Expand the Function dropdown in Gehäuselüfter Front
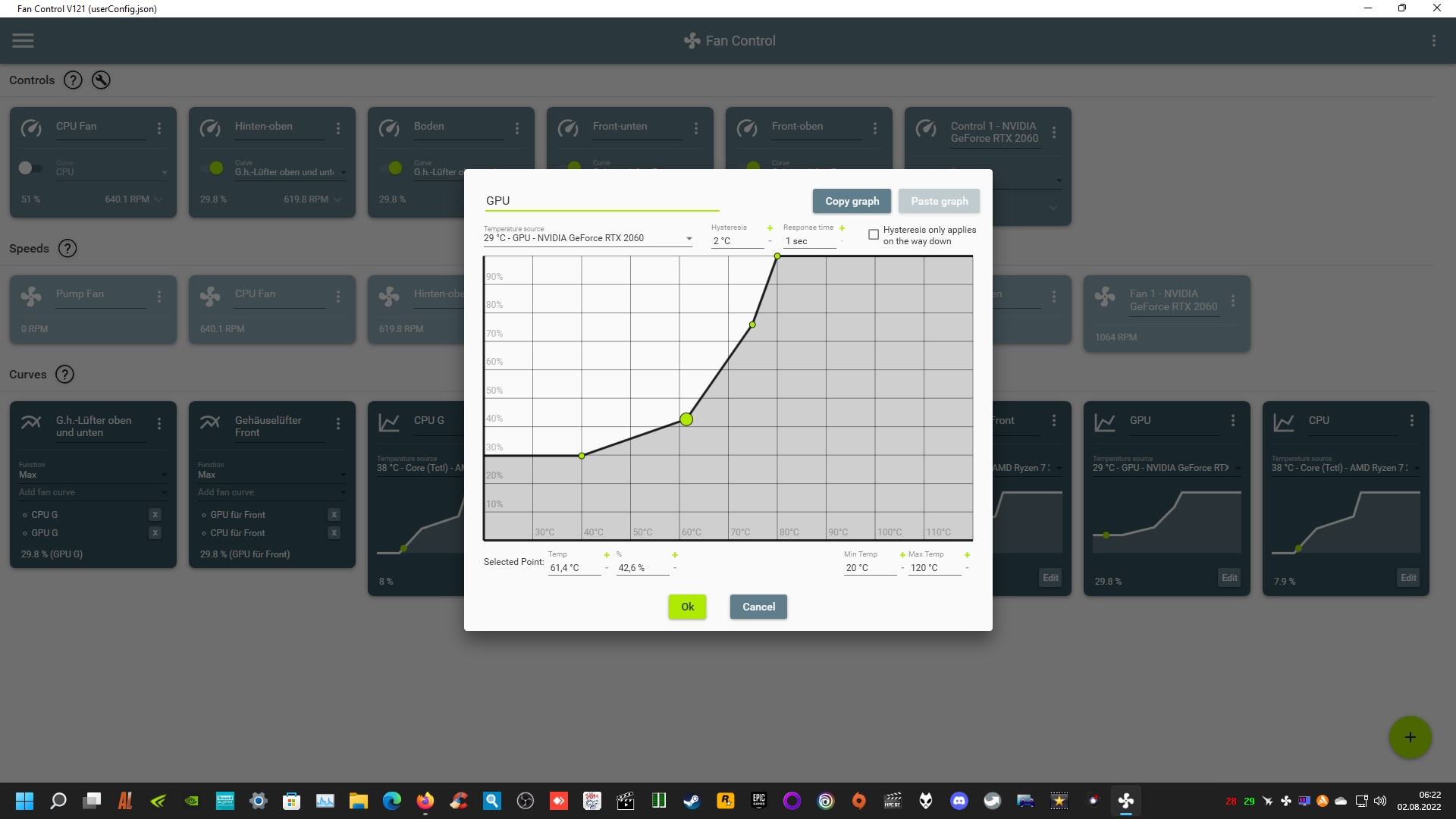The height and width of the screenshot is (819, 1456). [x=271, y=475]
